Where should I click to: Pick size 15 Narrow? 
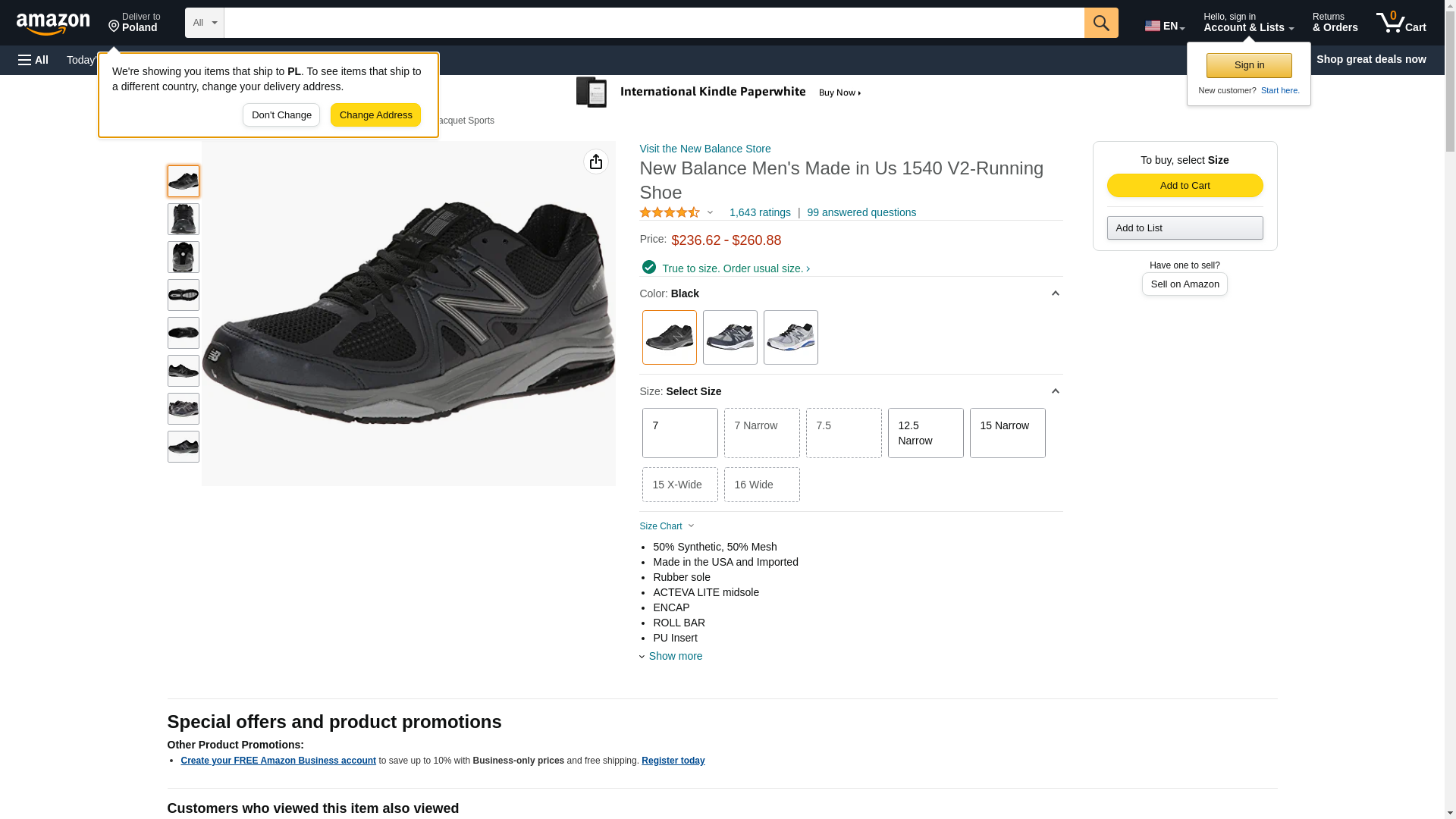1007,433
